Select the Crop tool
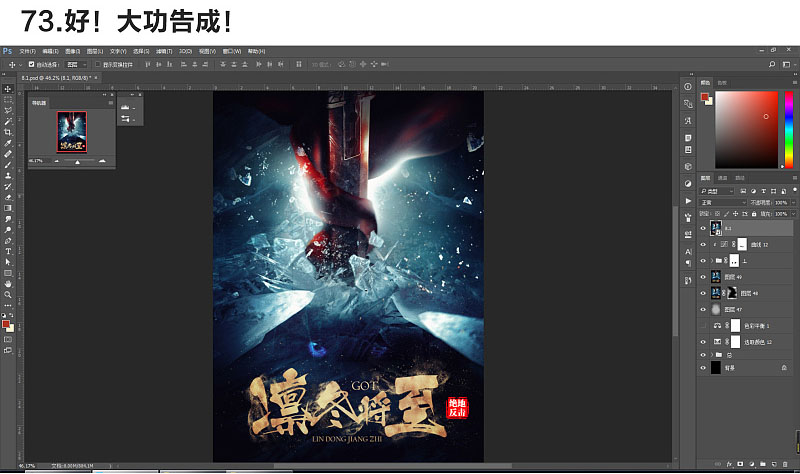Image resolution: width=800 pixels, height=474 pixels. 8,132
